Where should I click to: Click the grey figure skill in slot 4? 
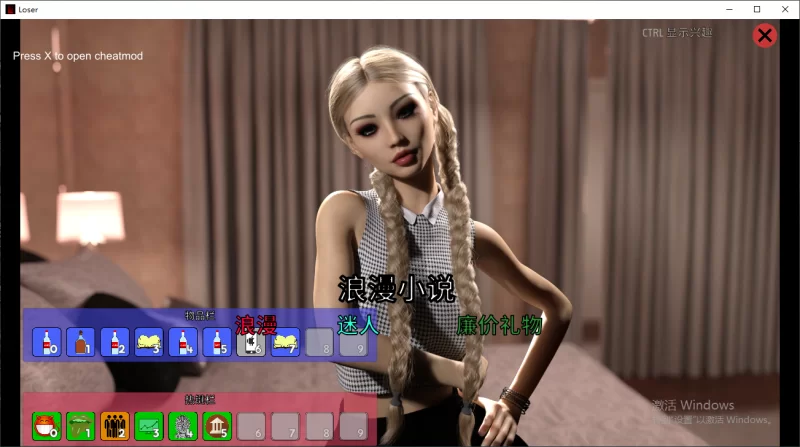coord(184,426)
